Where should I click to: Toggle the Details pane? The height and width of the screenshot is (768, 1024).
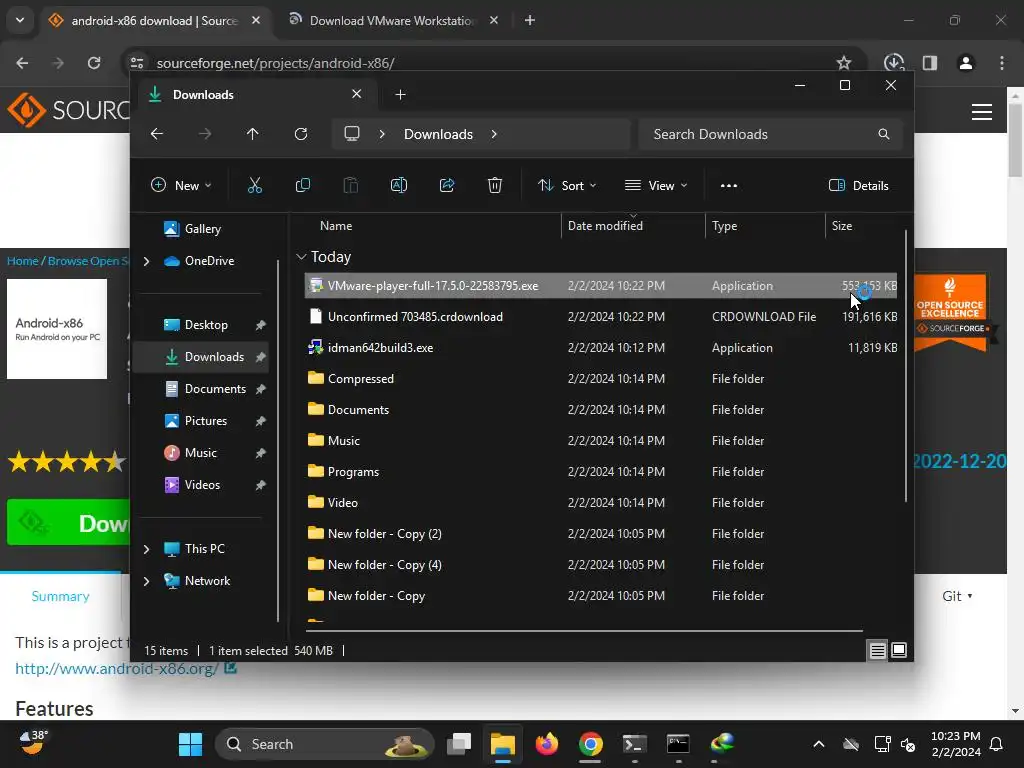[859, 185]
